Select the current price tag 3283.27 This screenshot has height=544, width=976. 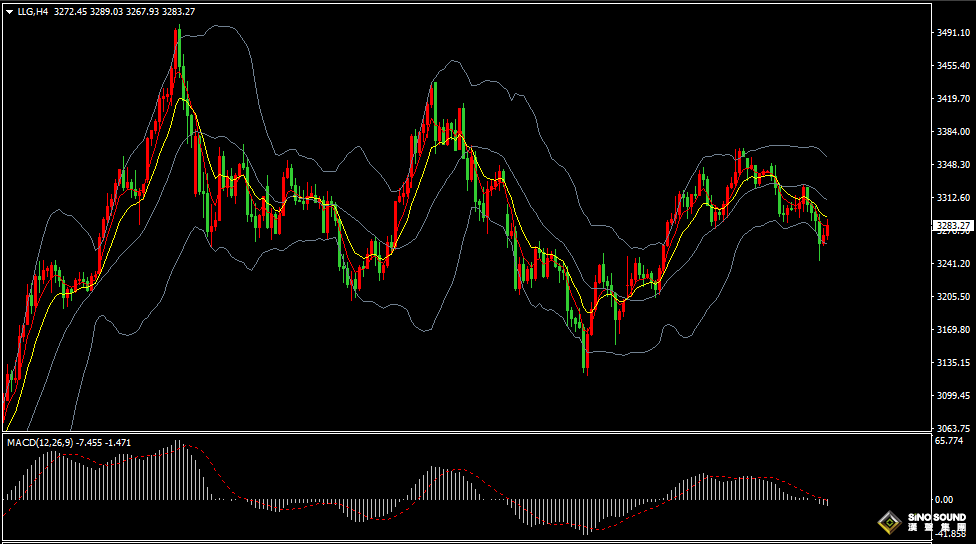click(953, 226)
